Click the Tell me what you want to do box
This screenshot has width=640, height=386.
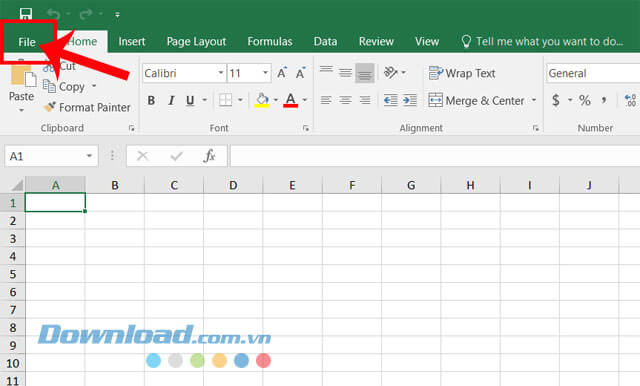pyautogui.click(x=542, y=42)
